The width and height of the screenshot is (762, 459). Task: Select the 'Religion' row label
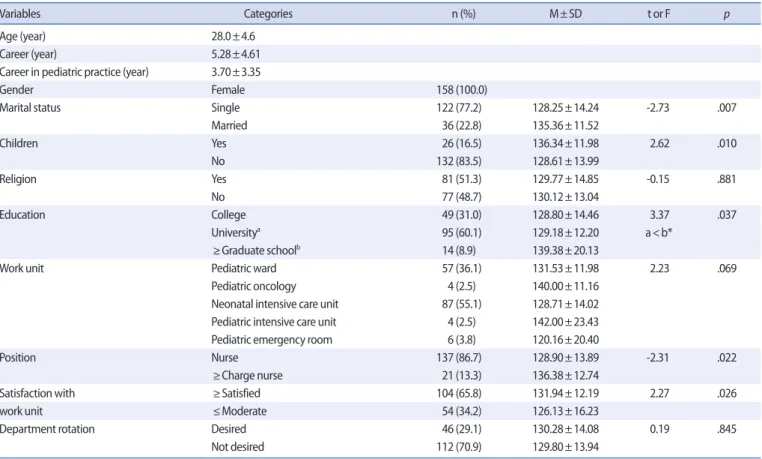click(x=18, y=180)
